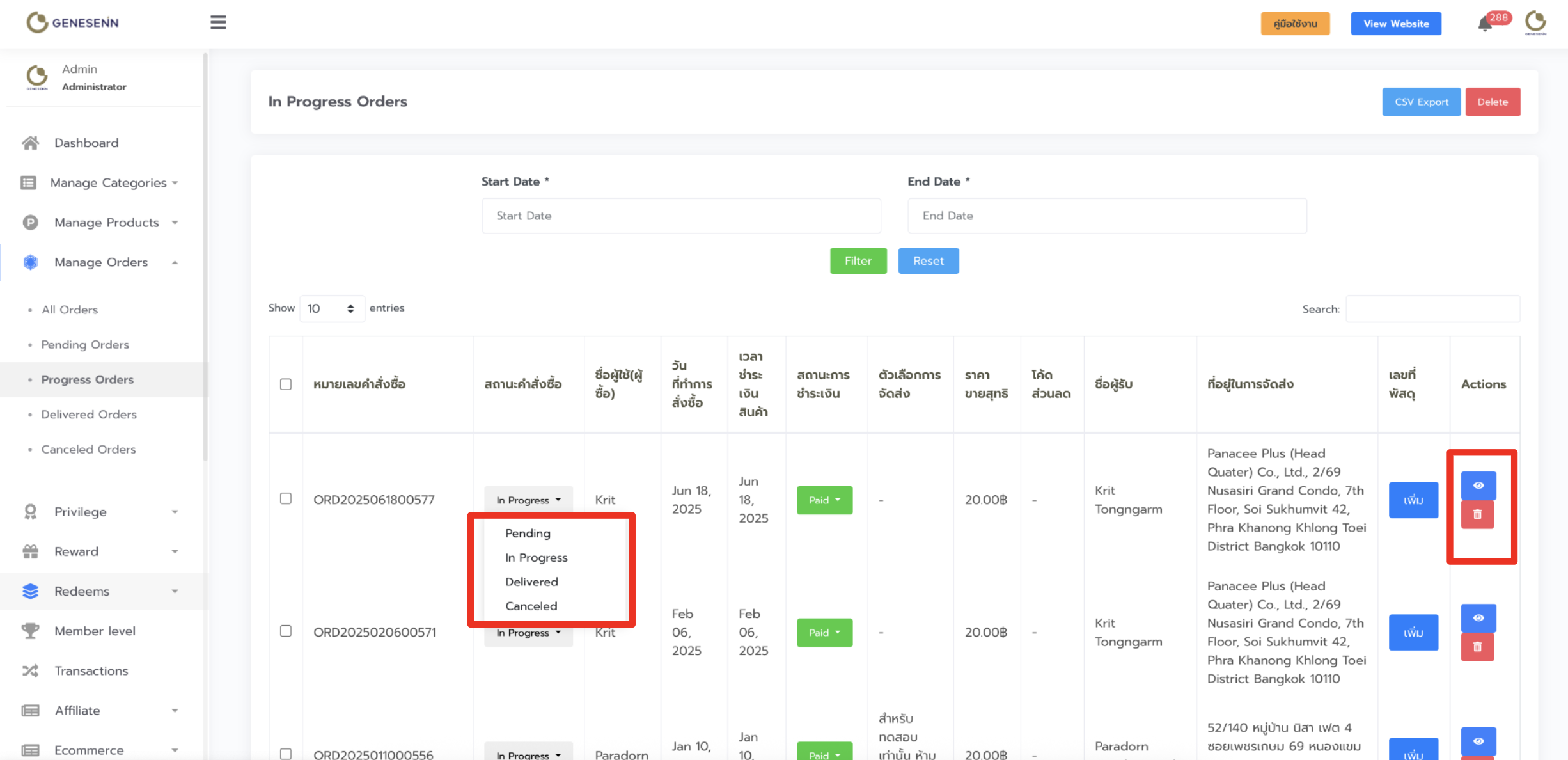Click the green Filter button

858,260
